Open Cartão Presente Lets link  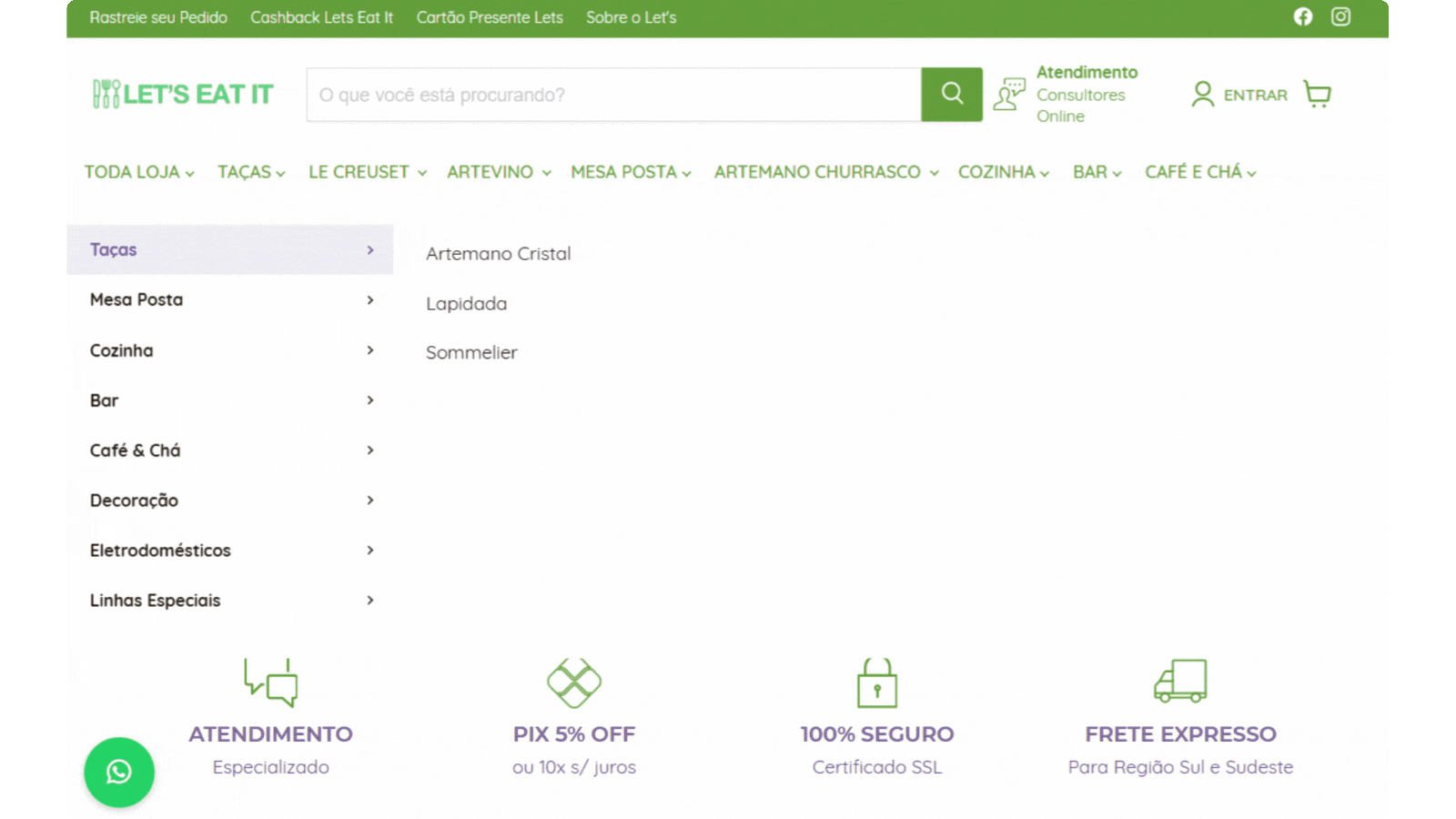point(490,17)
